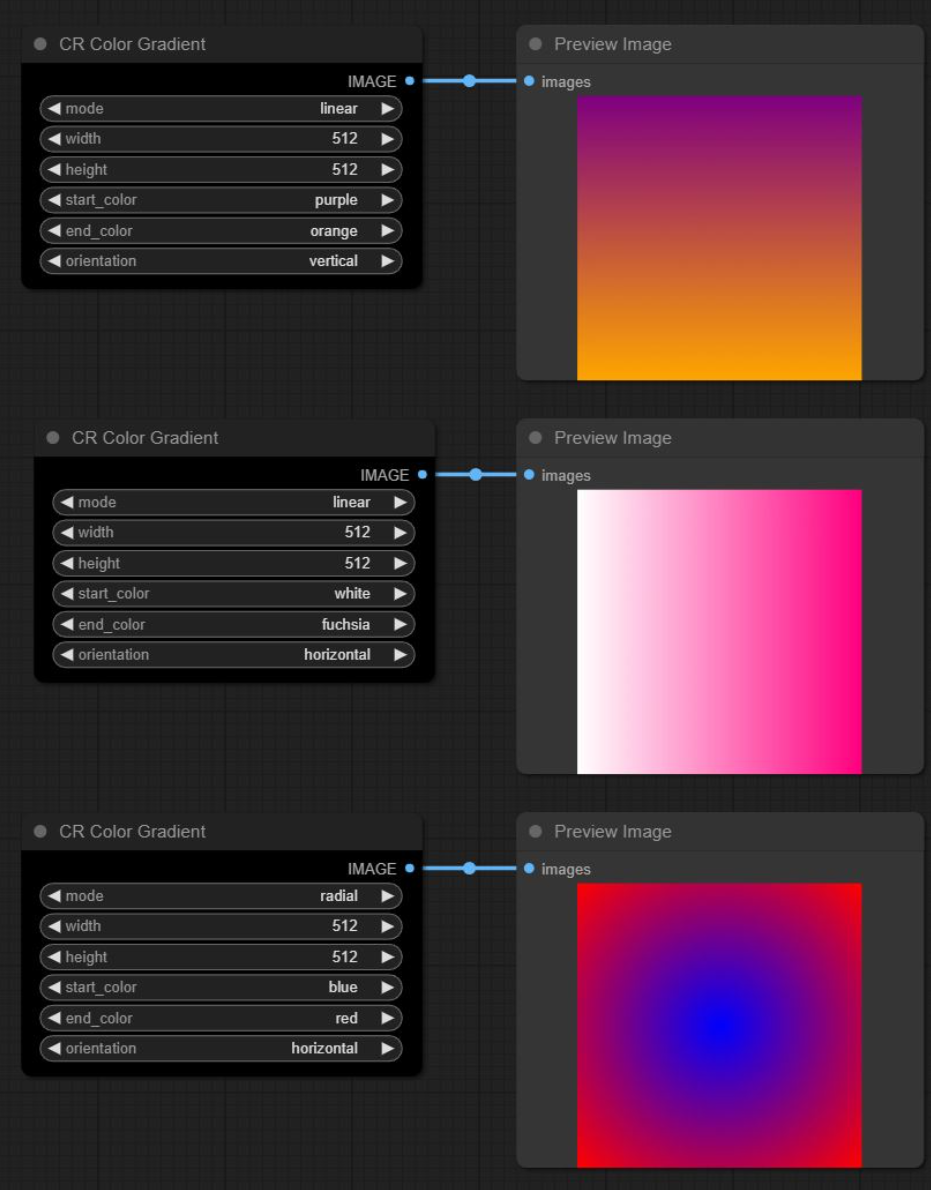Click the IMAGE output port of the purple-orange gradient node
Image resolution: width=931 pixels, height=1190 pixels.
tap(410, 80)
